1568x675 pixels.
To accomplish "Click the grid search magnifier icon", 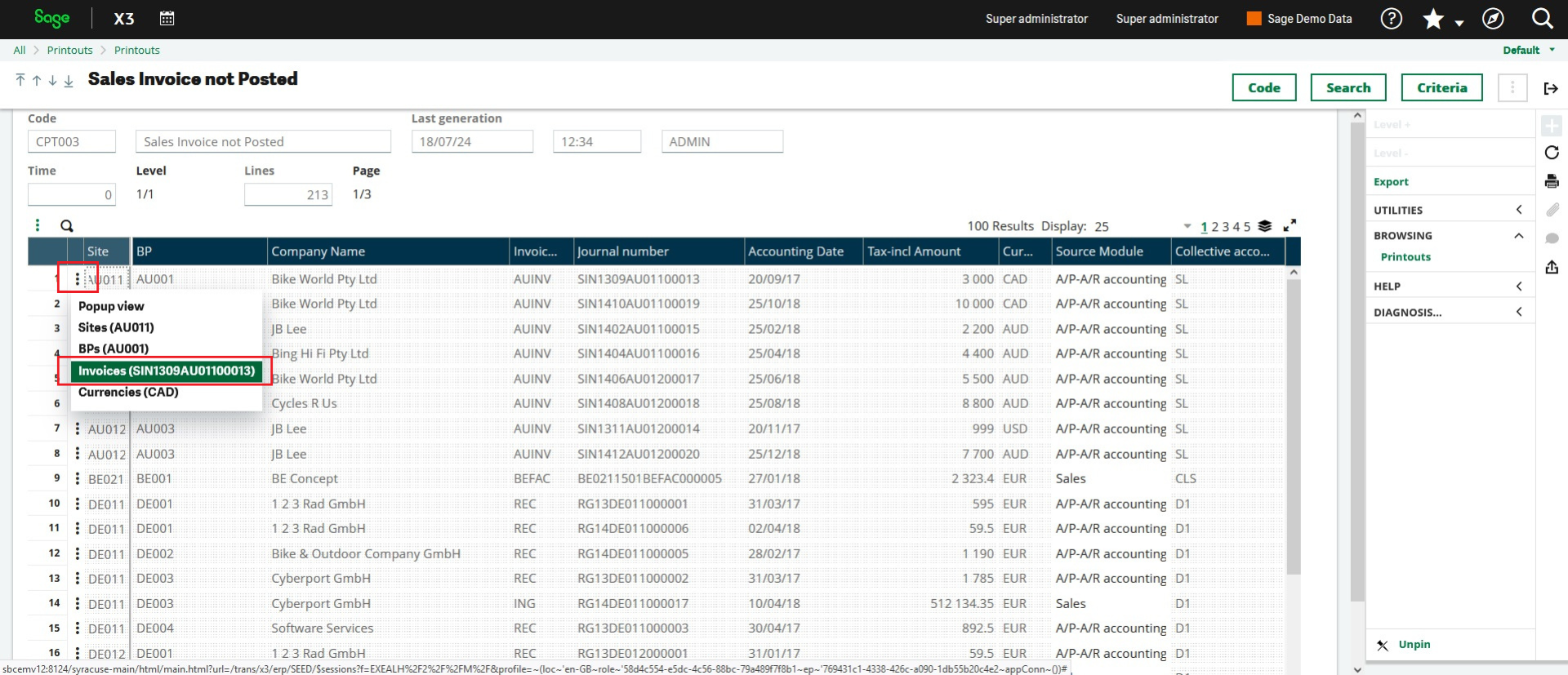I will click(x=67, y=226).
